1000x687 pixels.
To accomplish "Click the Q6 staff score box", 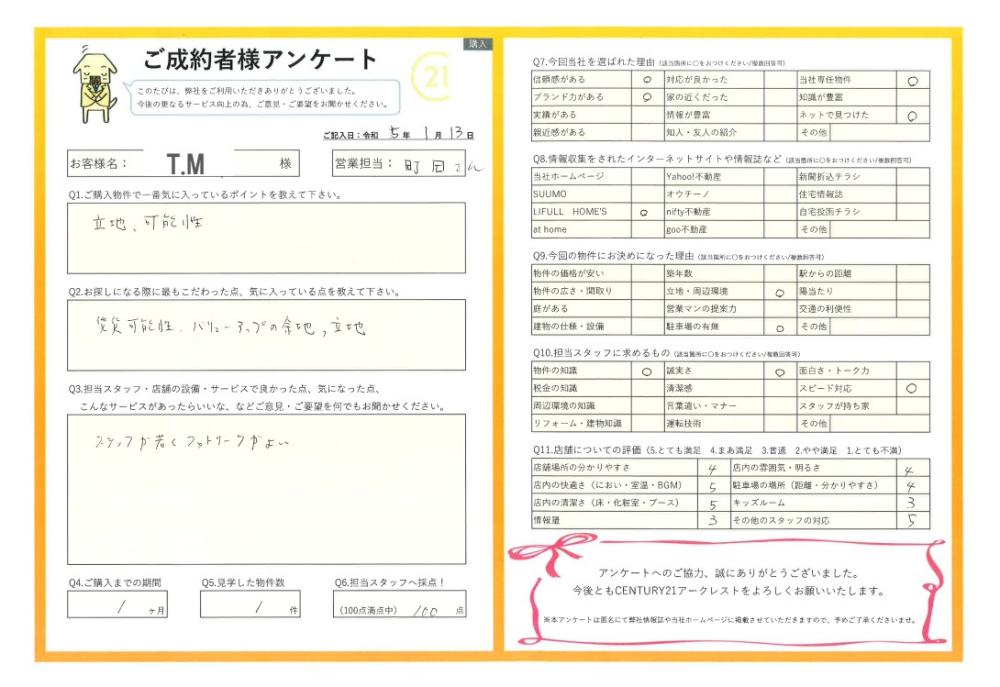I will [400, 605].
